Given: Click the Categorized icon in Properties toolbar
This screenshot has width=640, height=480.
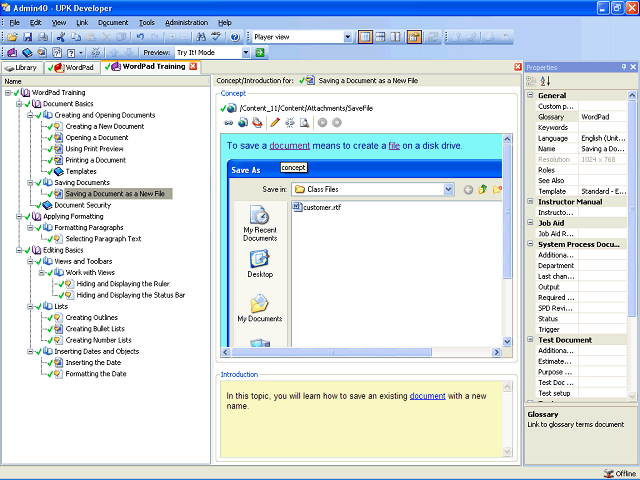Looking at the screenshot, I should (531, 81).
